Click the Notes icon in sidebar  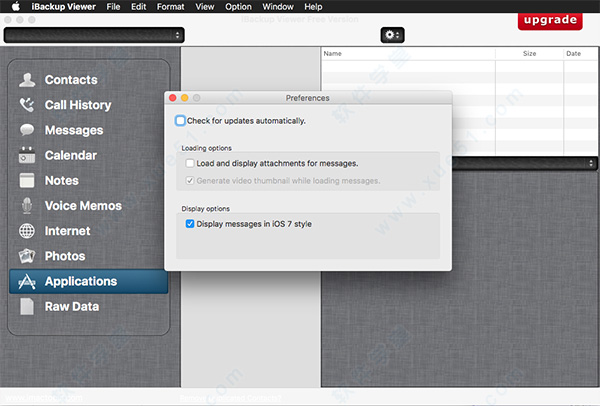(27, 180)
